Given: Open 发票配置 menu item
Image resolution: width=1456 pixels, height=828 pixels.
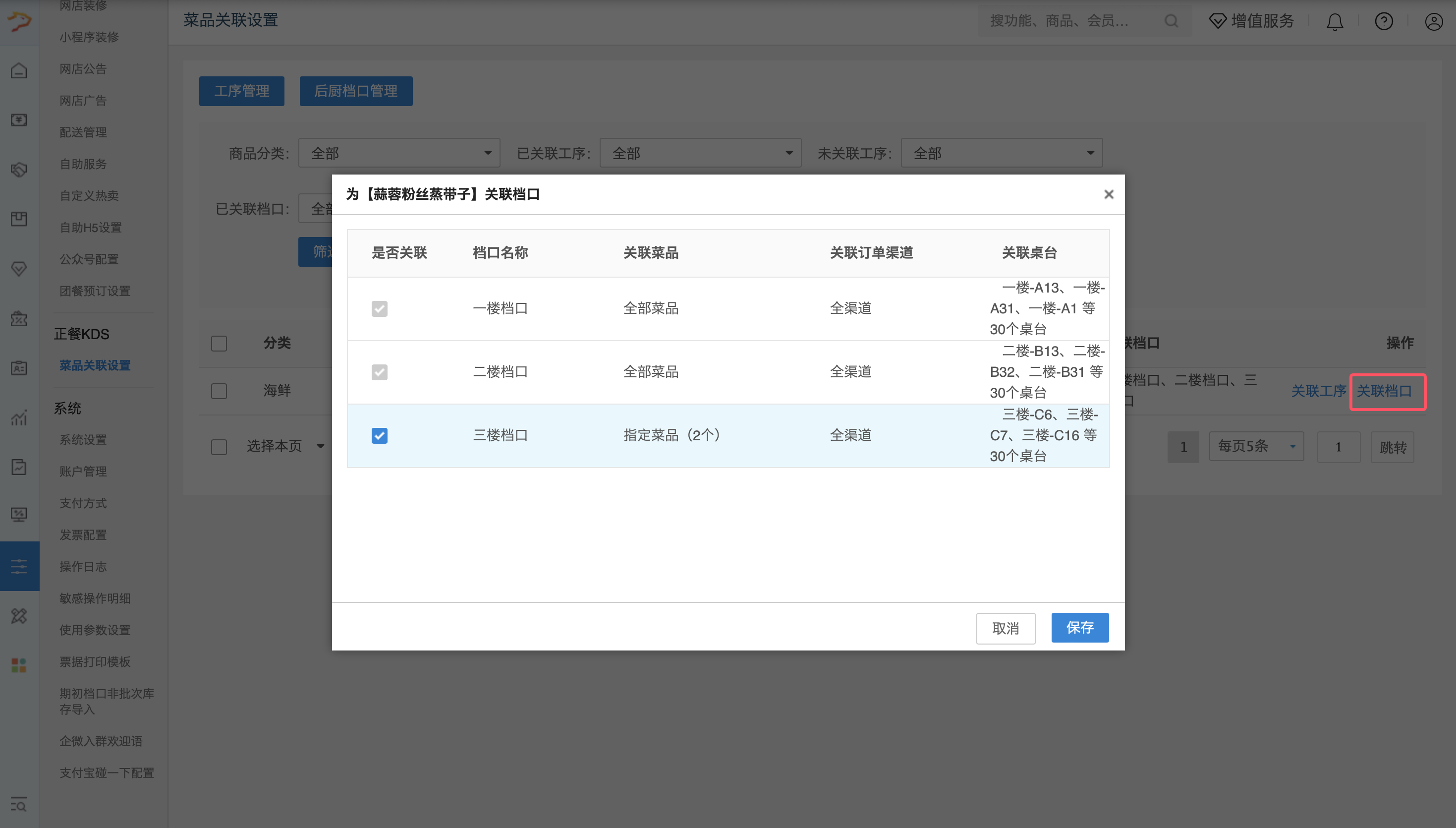Looking at the screenshot, I should click(83, 534).
